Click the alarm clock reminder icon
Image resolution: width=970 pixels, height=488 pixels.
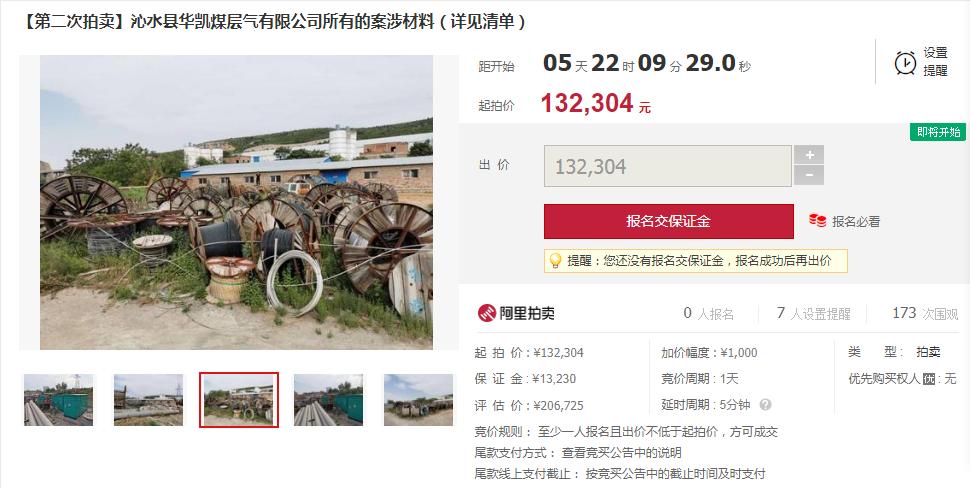905,62
